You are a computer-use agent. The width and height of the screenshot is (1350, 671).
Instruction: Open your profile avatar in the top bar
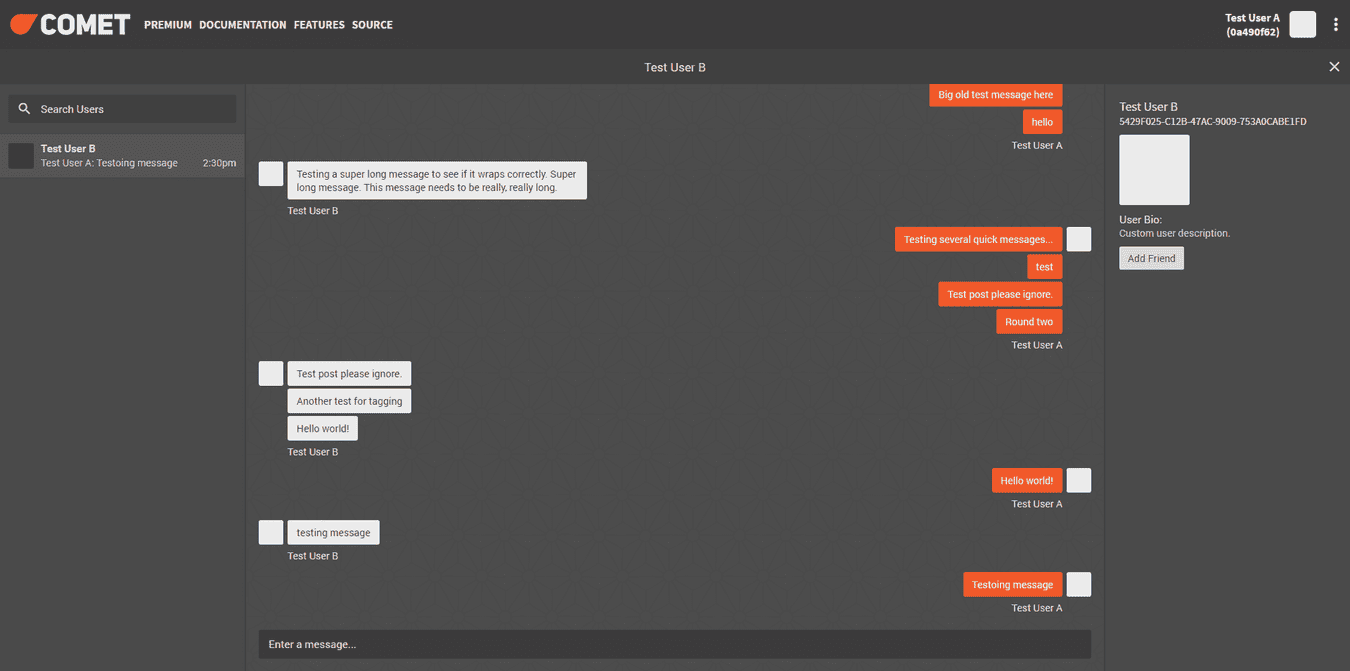coord(1302,25)
